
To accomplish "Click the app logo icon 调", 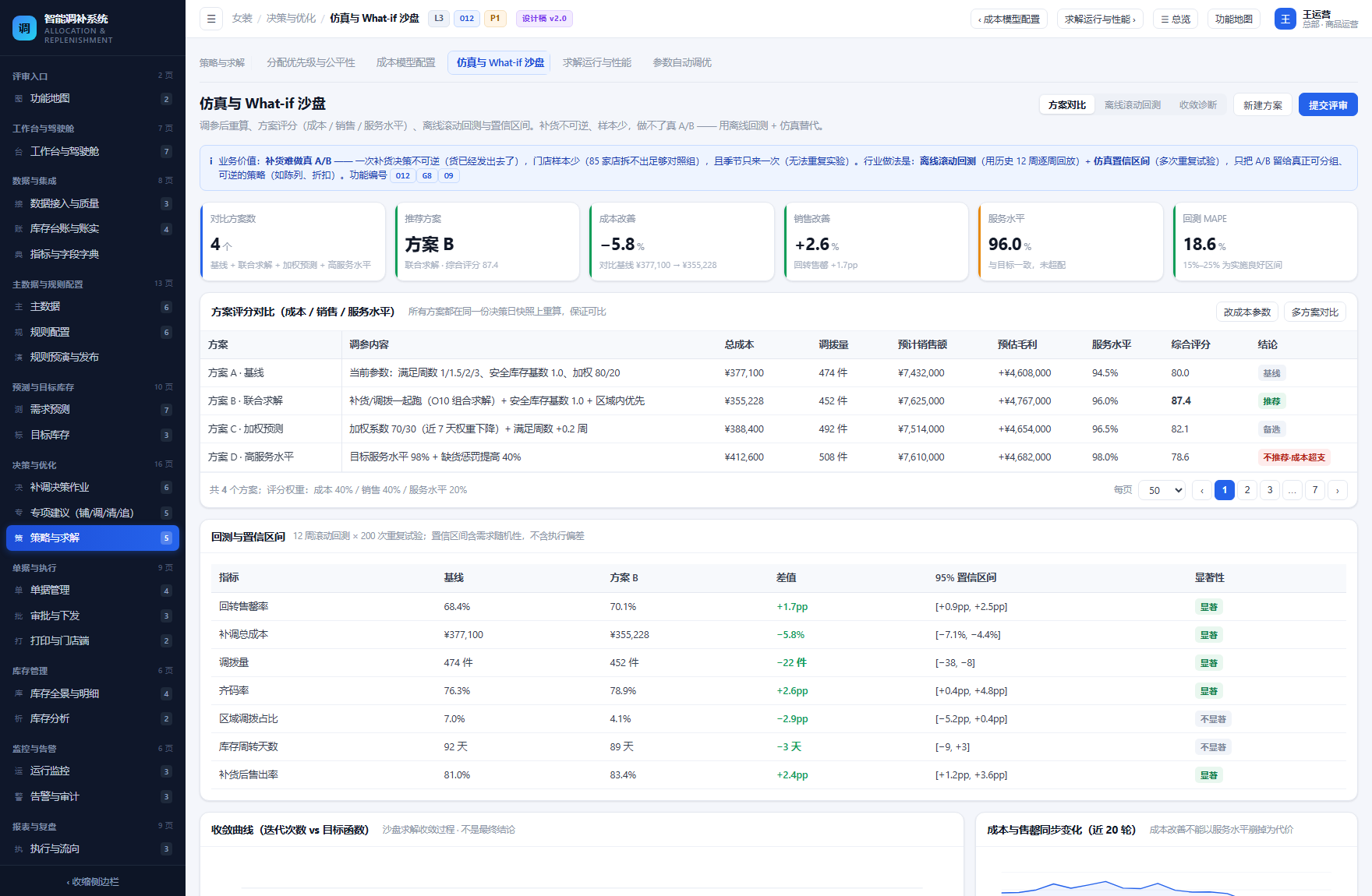I will pyautogui.click(x=25, y=28).
